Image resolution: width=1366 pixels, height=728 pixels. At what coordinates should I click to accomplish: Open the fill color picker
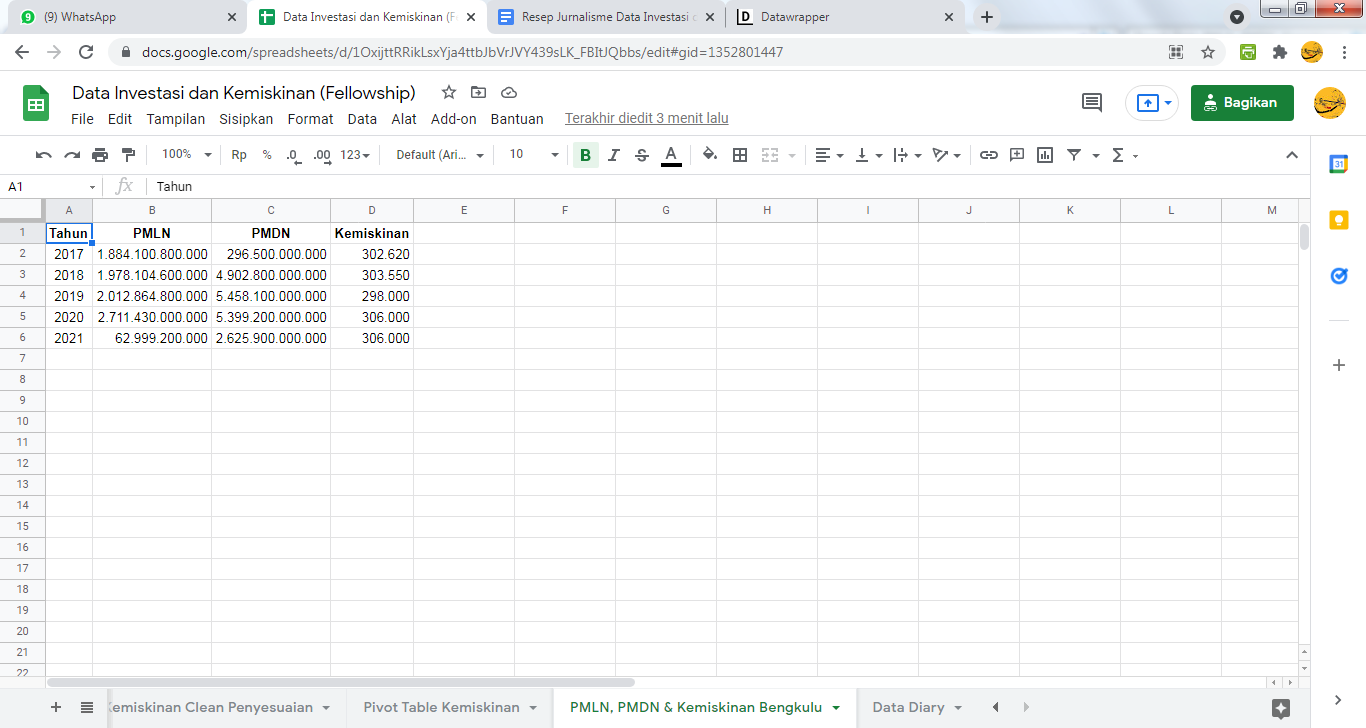click(710, 155)
